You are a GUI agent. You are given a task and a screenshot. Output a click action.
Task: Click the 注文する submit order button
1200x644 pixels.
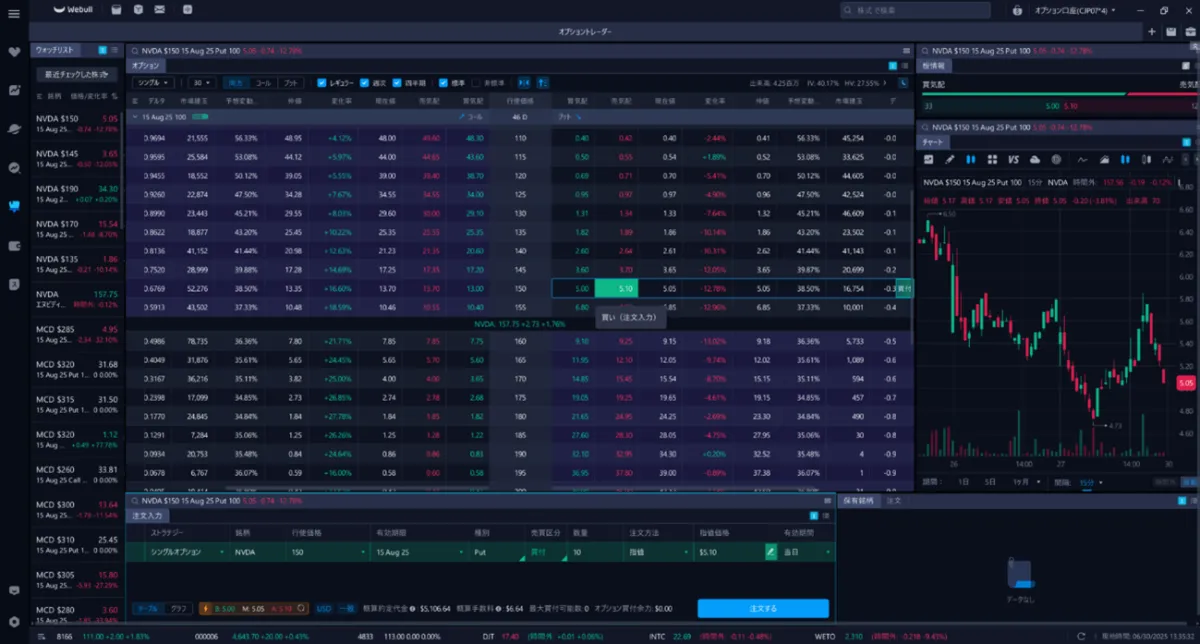point(762,608)
